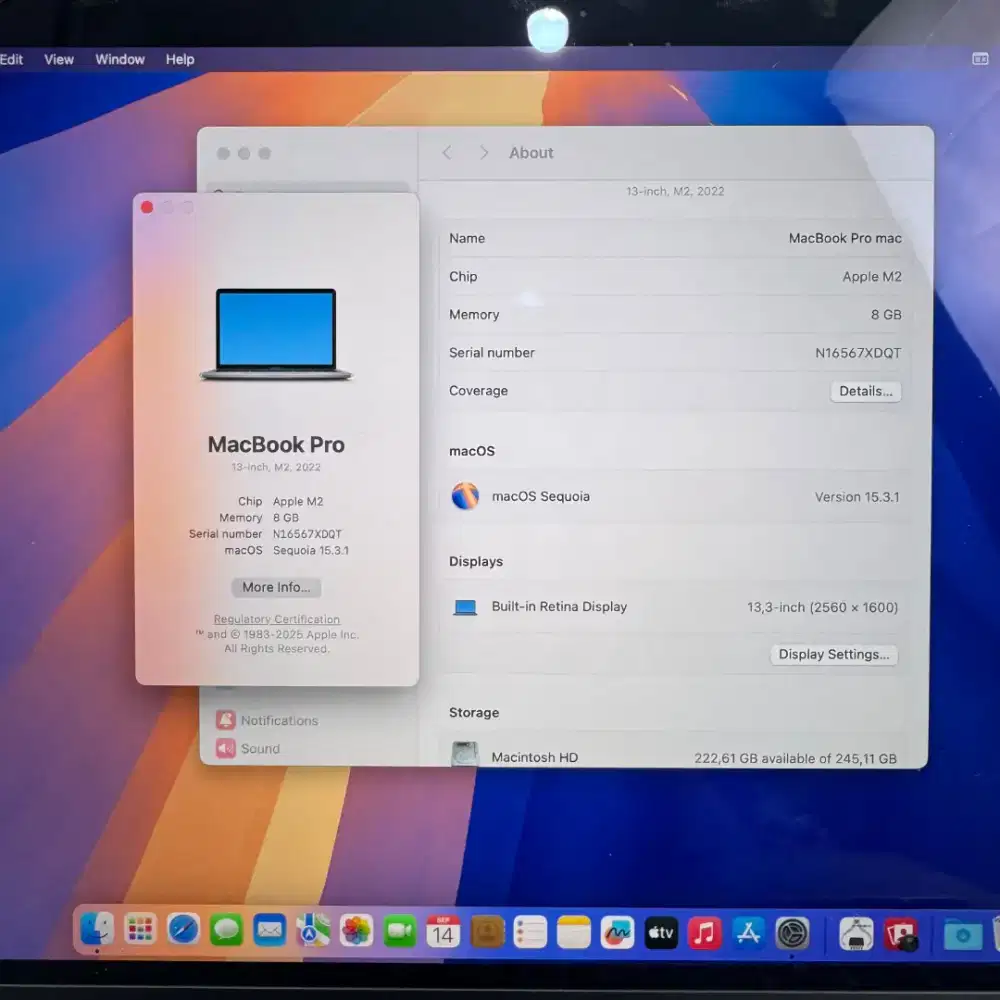Open the Edit menu

click(11, 59)
